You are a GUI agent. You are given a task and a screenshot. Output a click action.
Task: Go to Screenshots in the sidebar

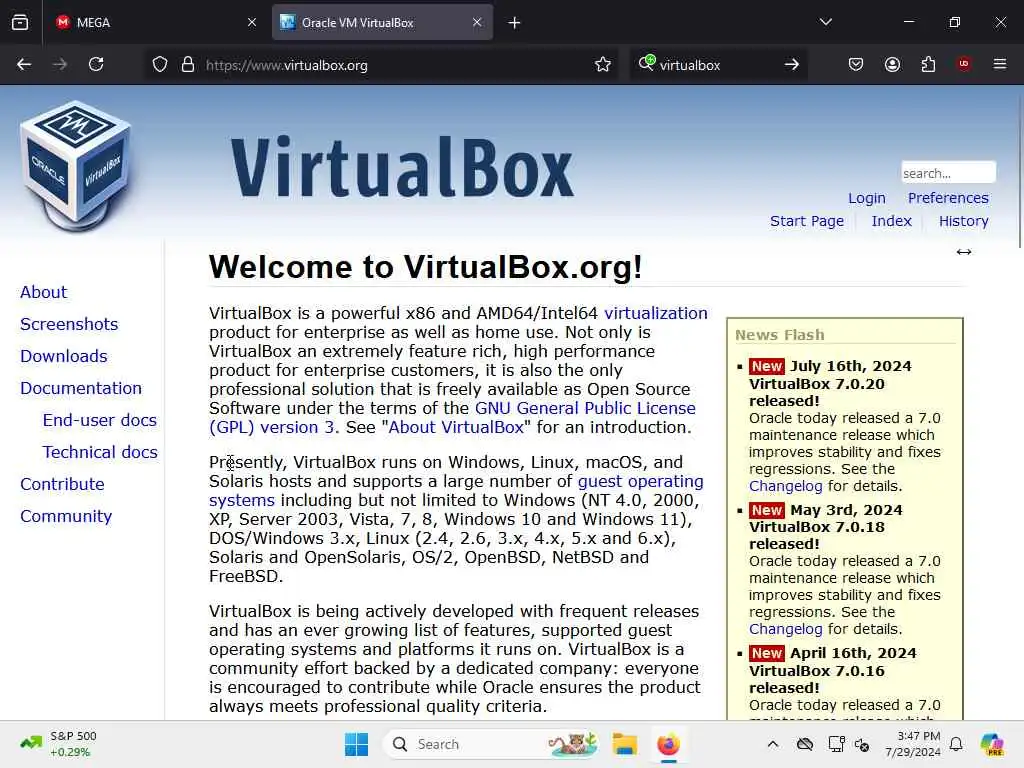(69, 324)
